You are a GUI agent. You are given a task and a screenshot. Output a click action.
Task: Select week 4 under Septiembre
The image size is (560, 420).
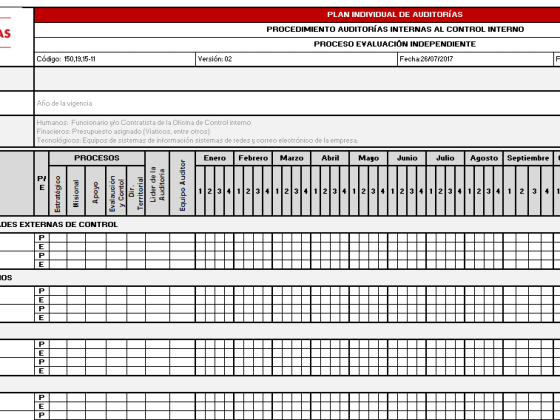pyautogui.click(x=547, y=191)
